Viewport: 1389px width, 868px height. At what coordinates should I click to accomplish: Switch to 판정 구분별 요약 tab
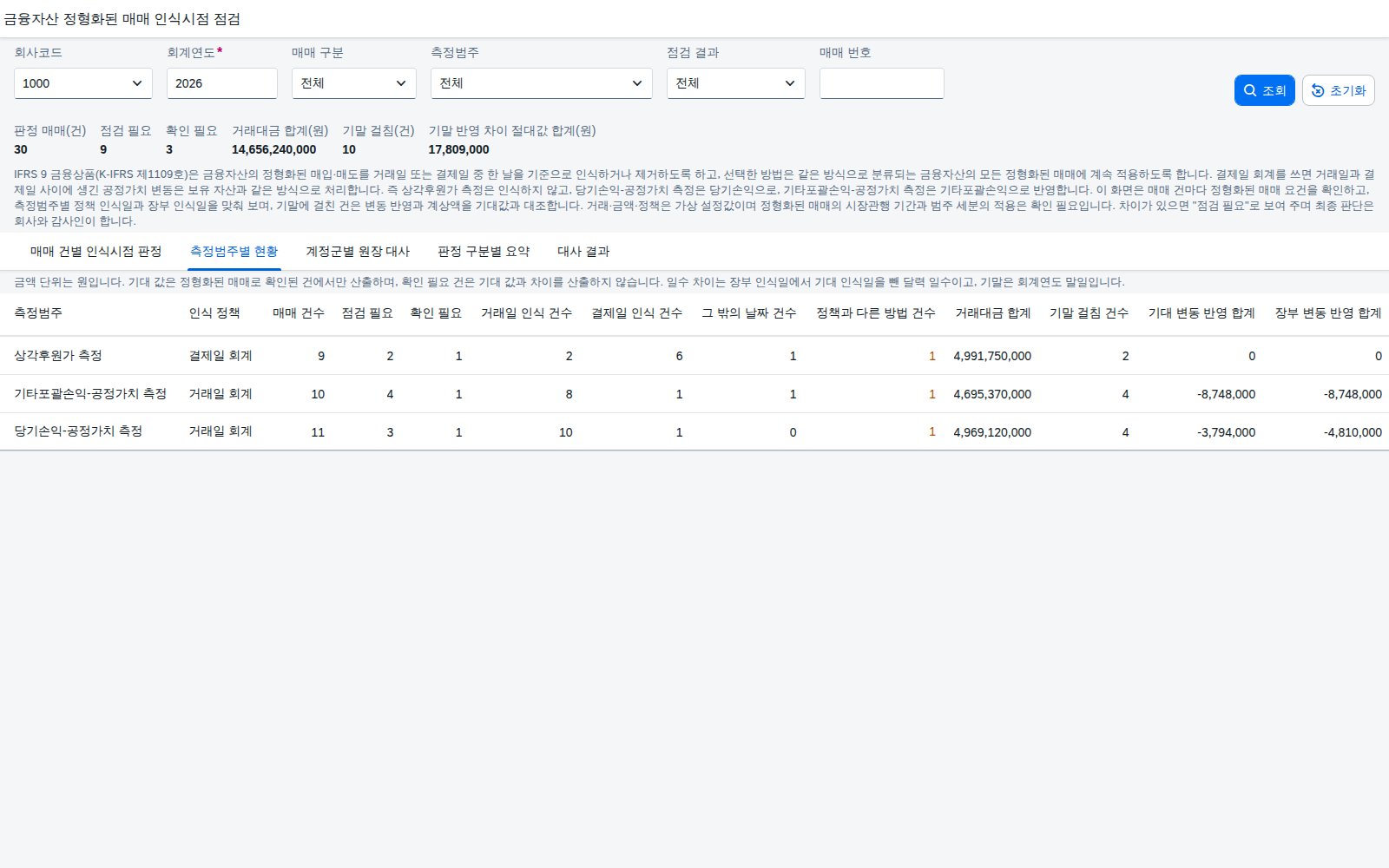[484, 252]
